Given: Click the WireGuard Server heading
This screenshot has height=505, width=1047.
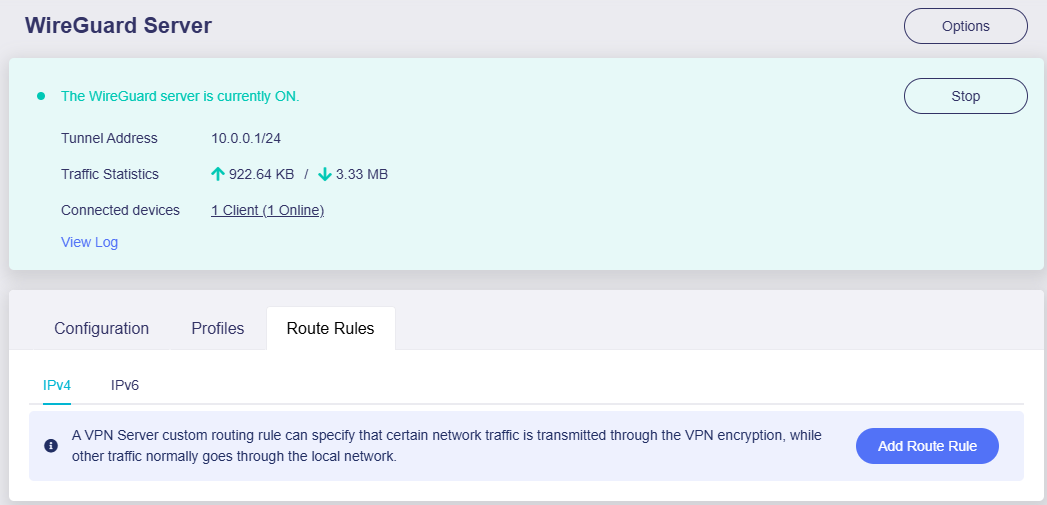Looking at the screenshot, I should pos(118,26).
